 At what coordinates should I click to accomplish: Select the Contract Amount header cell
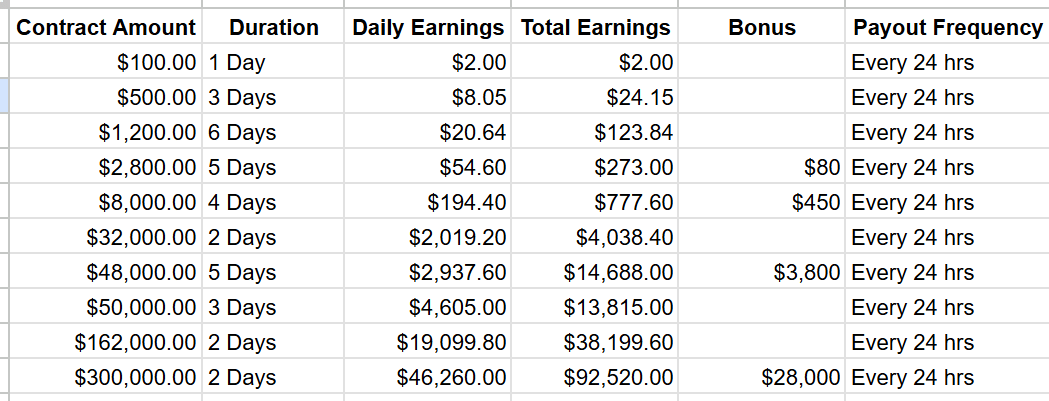[x=106, y=27]
